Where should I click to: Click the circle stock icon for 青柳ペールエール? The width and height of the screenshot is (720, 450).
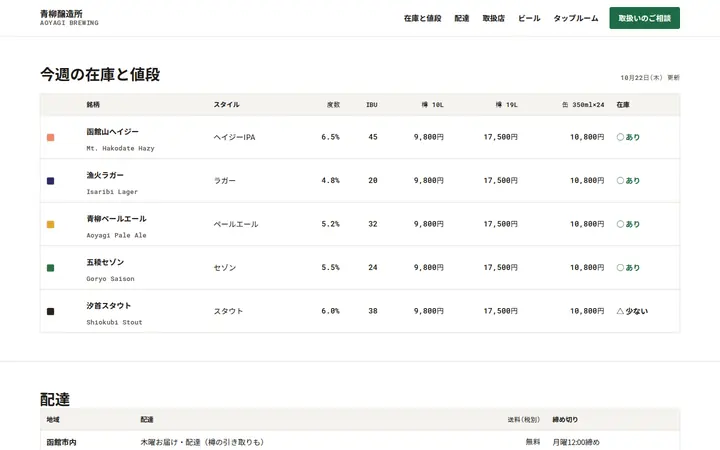(x=620, y=224)
